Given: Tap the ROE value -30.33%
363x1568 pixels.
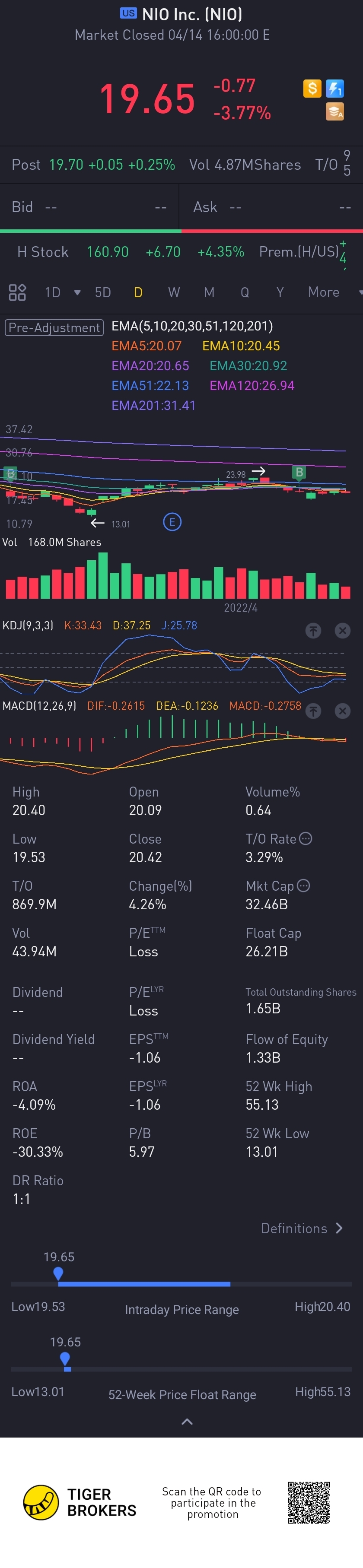Looking at the screenshot, I should (38, 1152).
